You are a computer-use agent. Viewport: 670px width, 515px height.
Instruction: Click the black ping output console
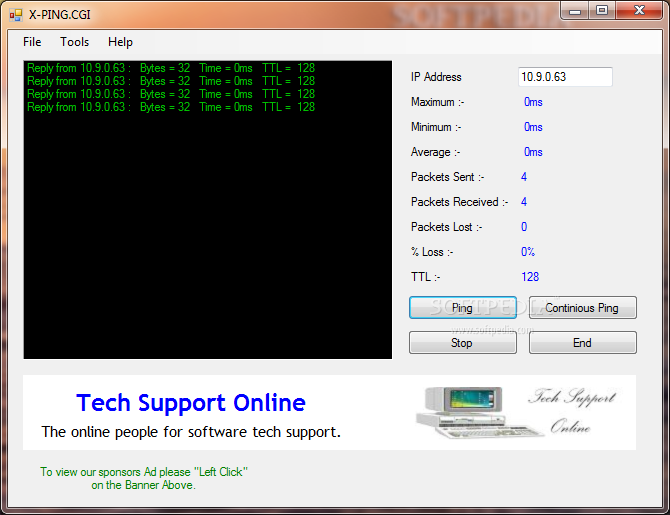tap(208, 210)
